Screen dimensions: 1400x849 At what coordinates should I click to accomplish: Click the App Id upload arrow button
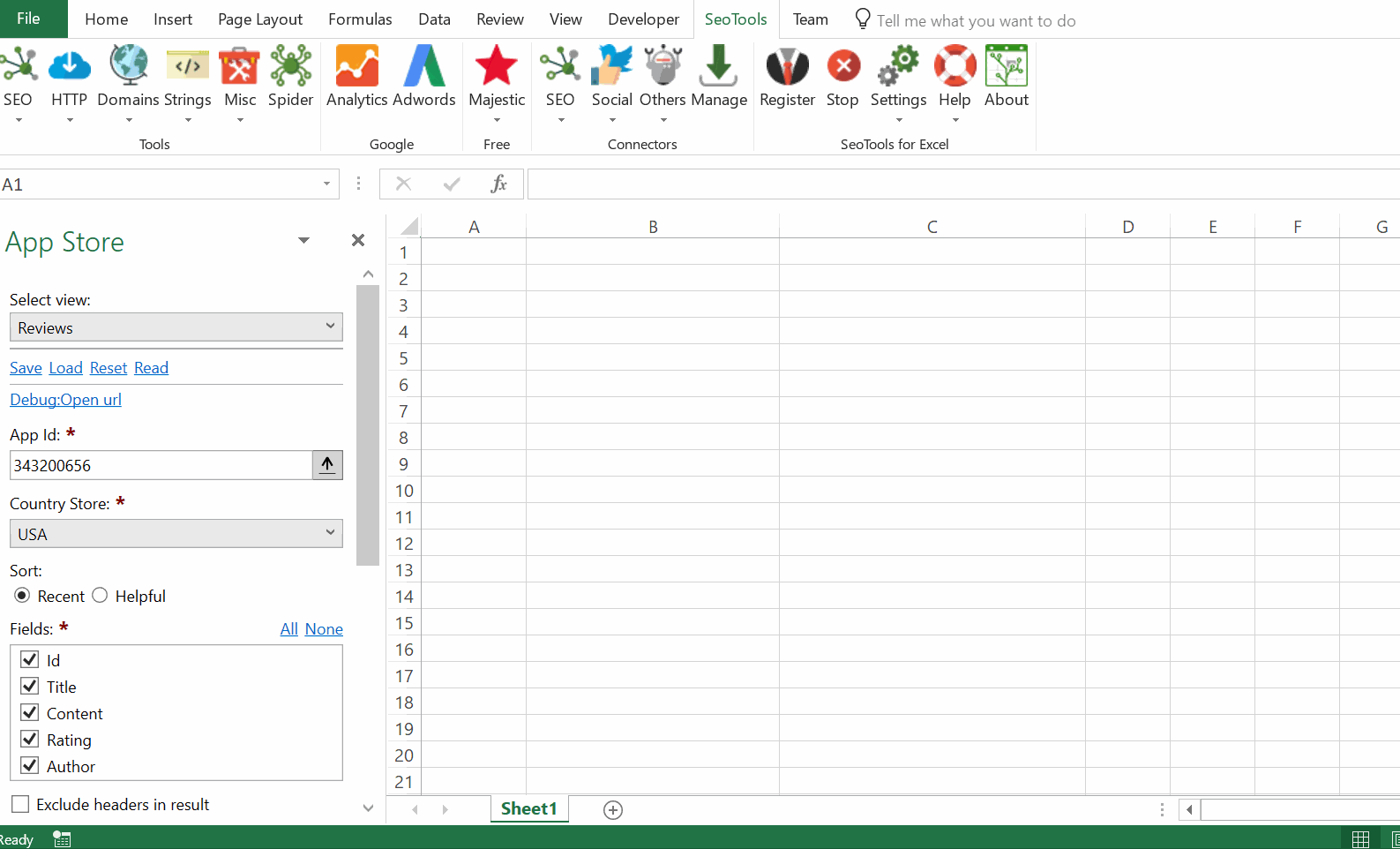[x=327, y=465]
